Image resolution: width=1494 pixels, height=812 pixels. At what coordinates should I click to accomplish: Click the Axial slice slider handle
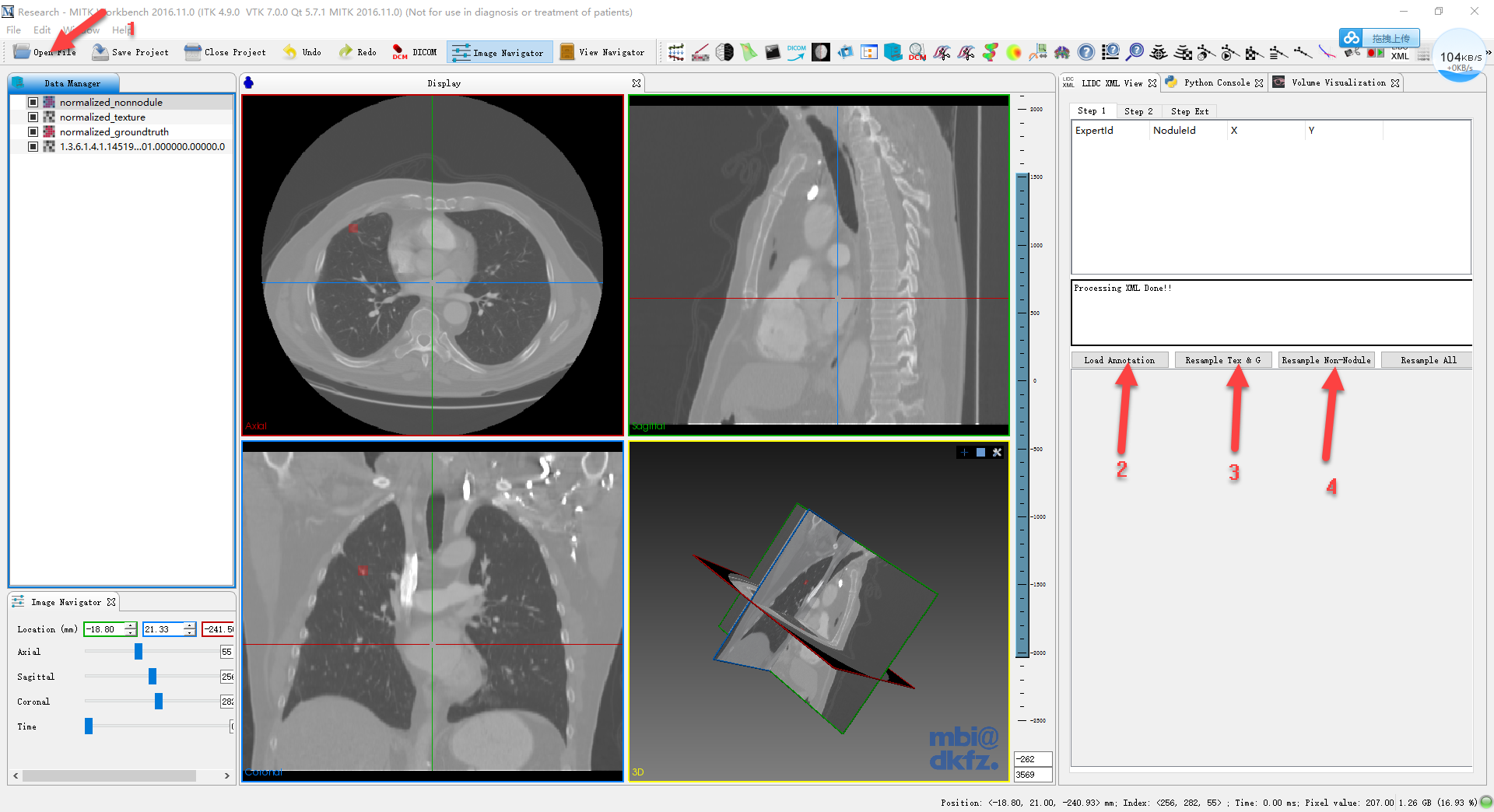coord(139,652)
